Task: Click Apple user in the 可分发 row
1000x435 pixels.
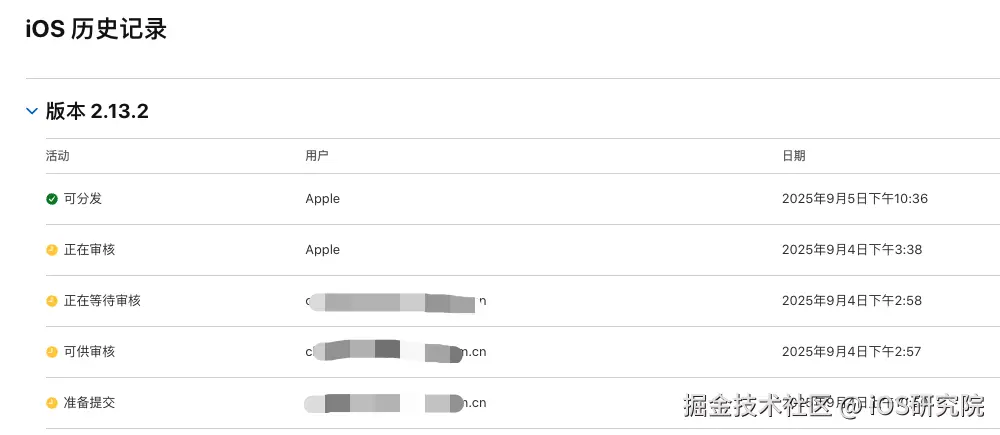Action: pyautogui.click(x=323, y=199)
